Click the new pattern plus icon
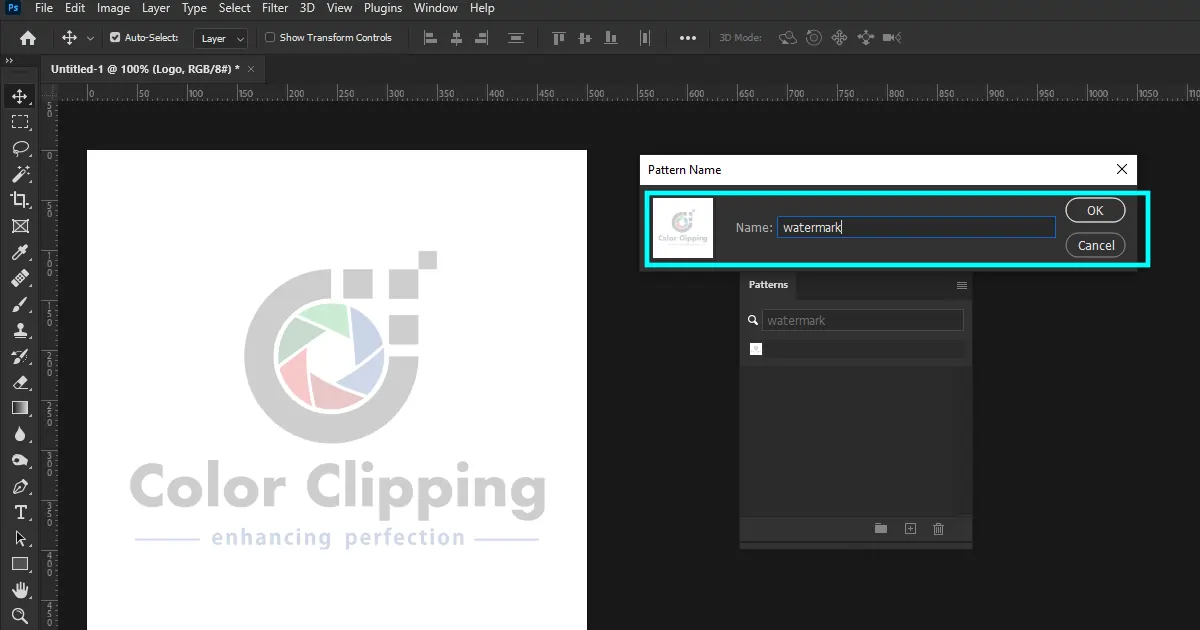 pyautogui.click(x=910, y=528)
